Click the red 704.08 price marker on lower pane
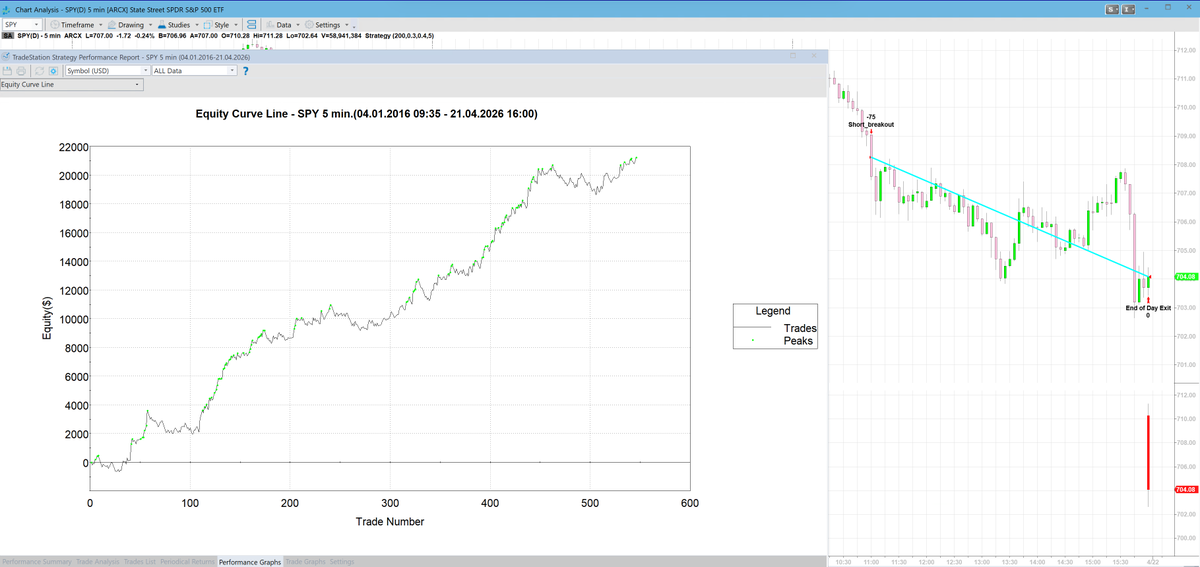The image size is (1200, 567). pyautogui.click(x=1186, y=489)
